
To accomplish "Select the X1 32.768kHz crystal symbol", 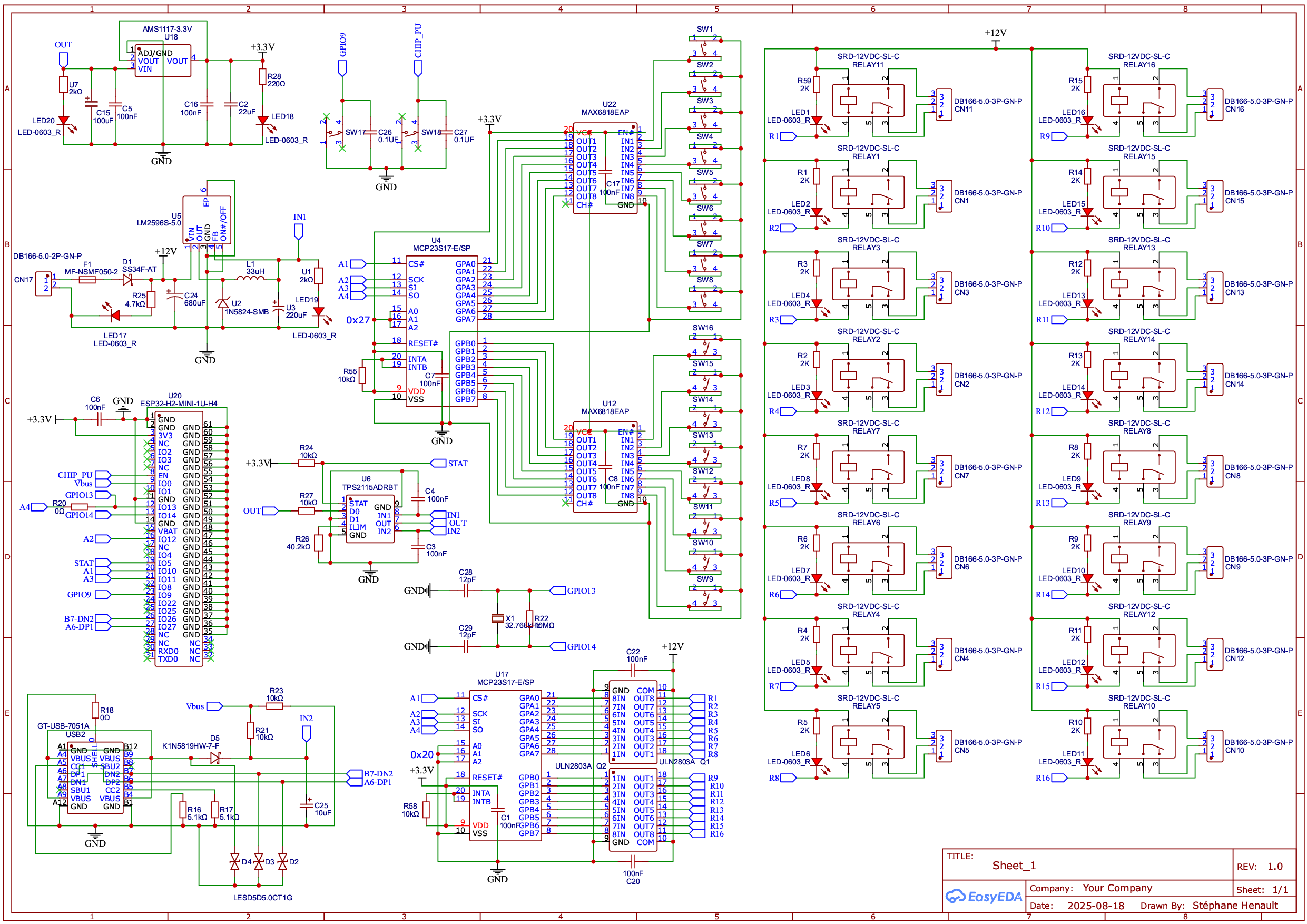I will [497, 619].
